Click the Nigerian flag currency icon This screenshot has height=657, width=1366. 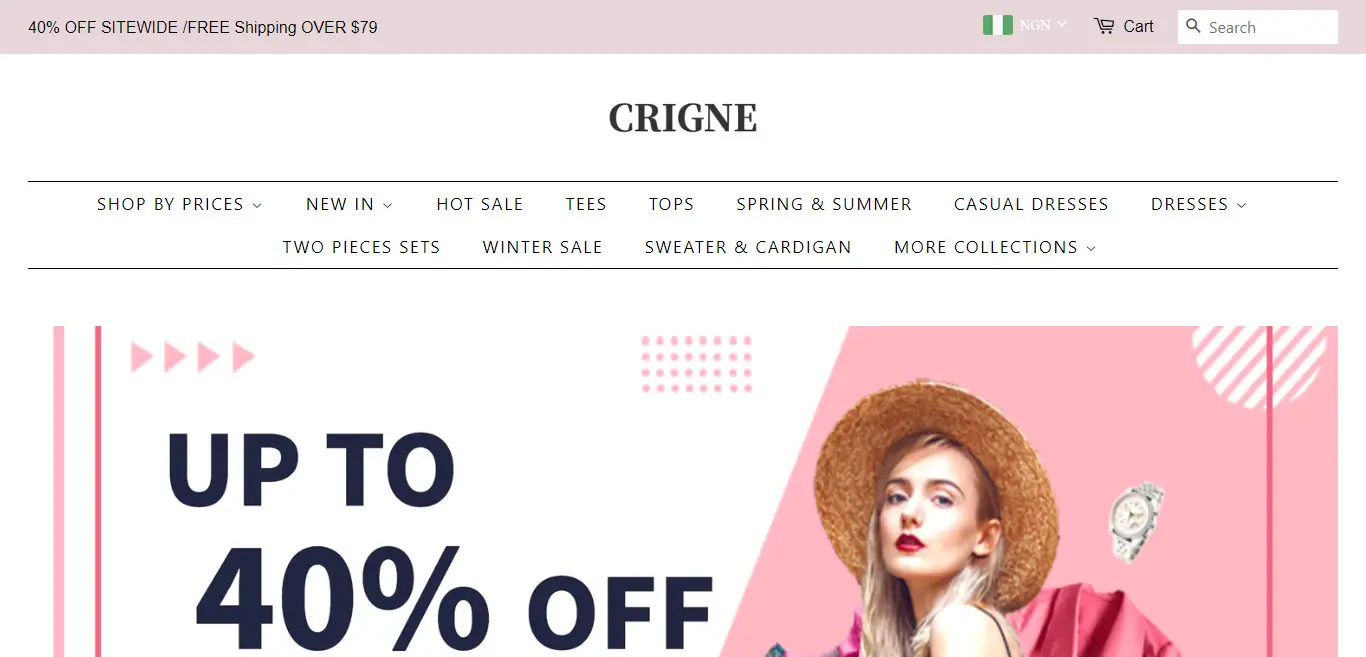click(x=998, y=25)
